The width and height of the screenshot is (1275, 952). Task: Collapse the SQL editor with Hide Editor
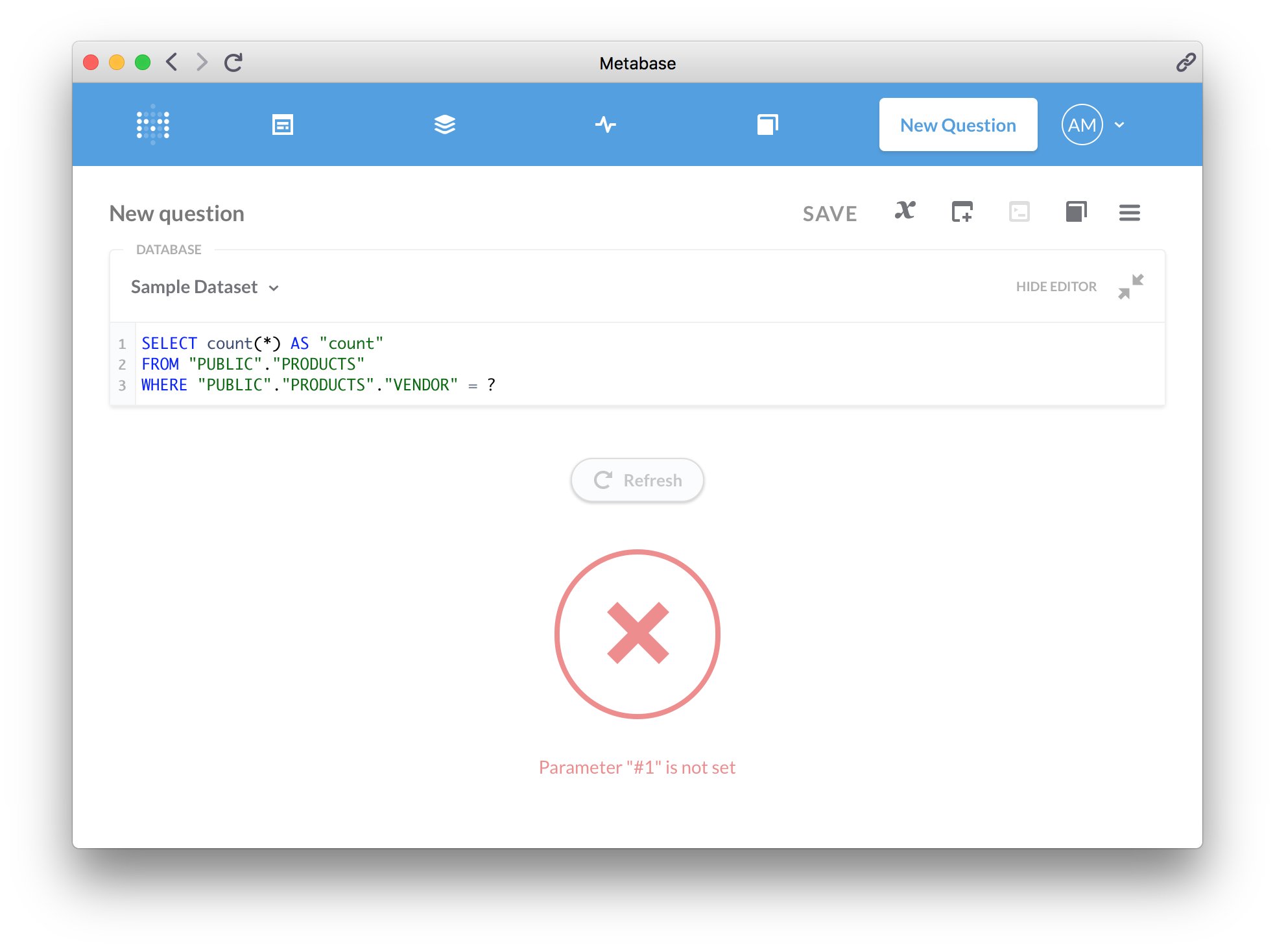(1056, 286)
